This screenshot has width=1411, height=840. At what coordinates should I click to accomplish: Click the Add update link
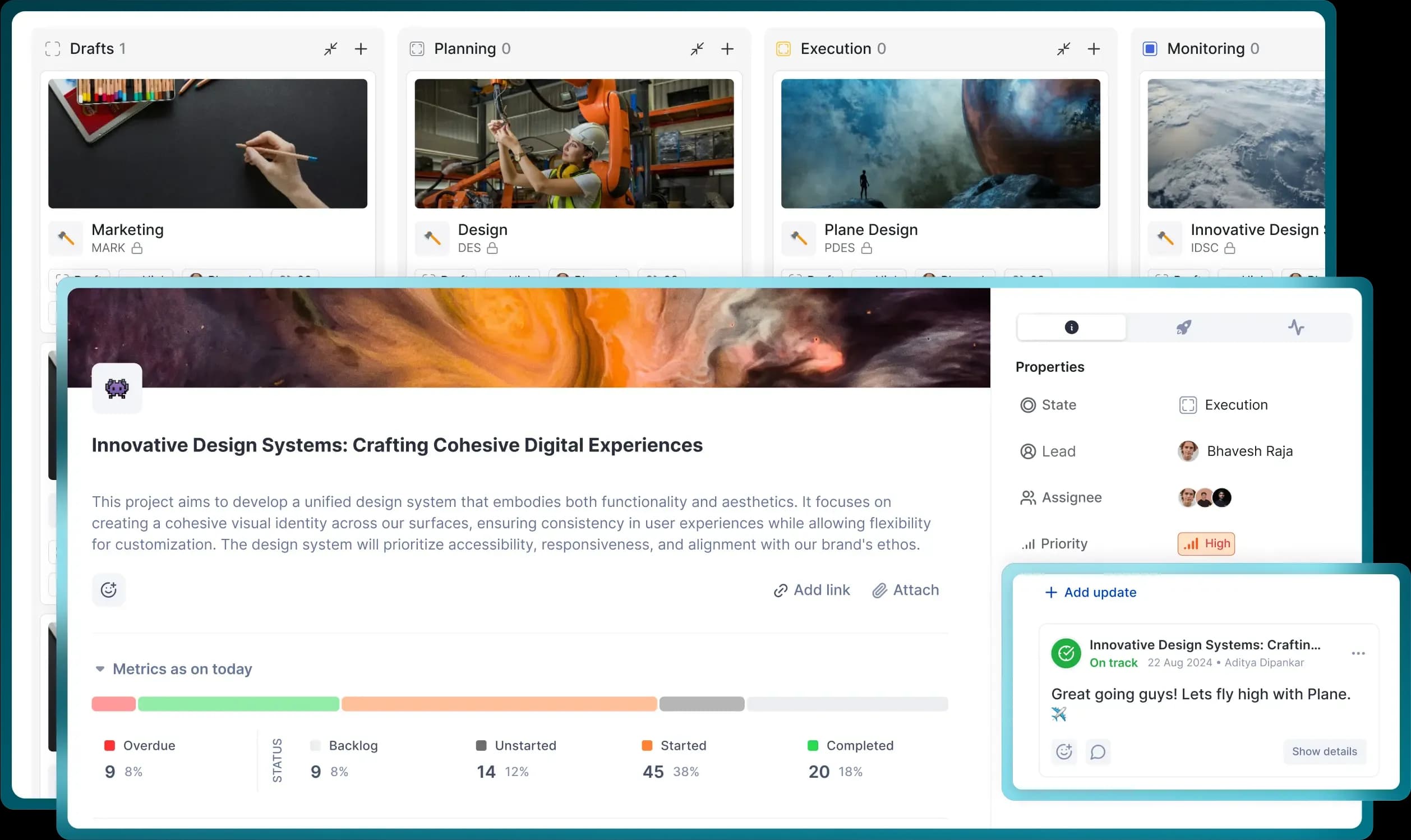pos(1090,592)
